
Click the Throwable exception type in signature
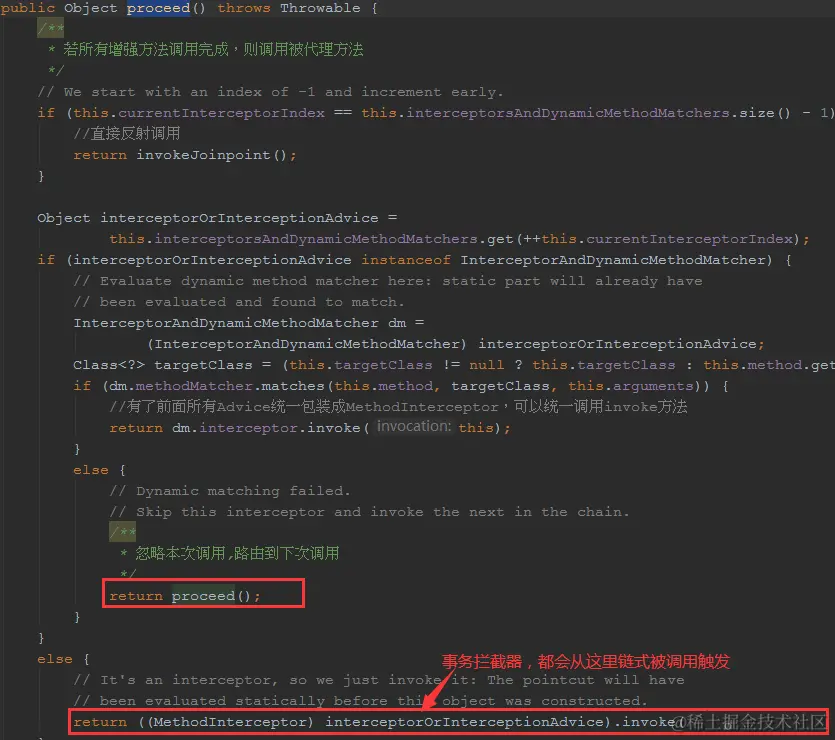(320, 8)
